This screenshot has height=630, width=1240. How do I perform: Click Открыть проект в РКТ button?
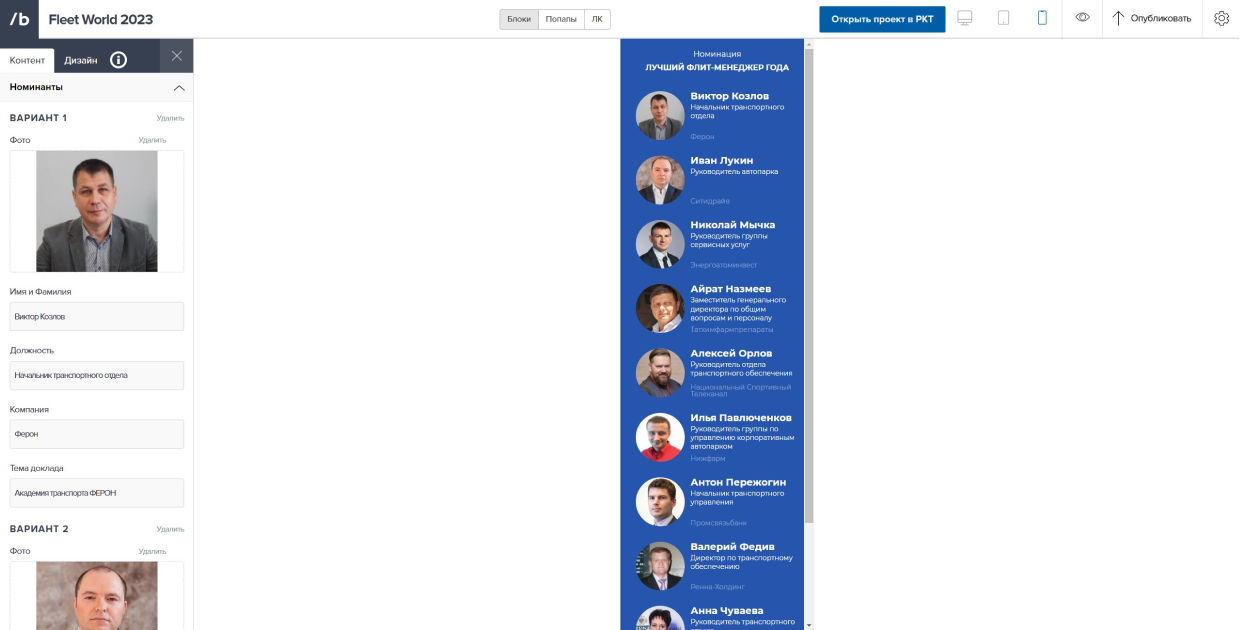pos(882,19)
